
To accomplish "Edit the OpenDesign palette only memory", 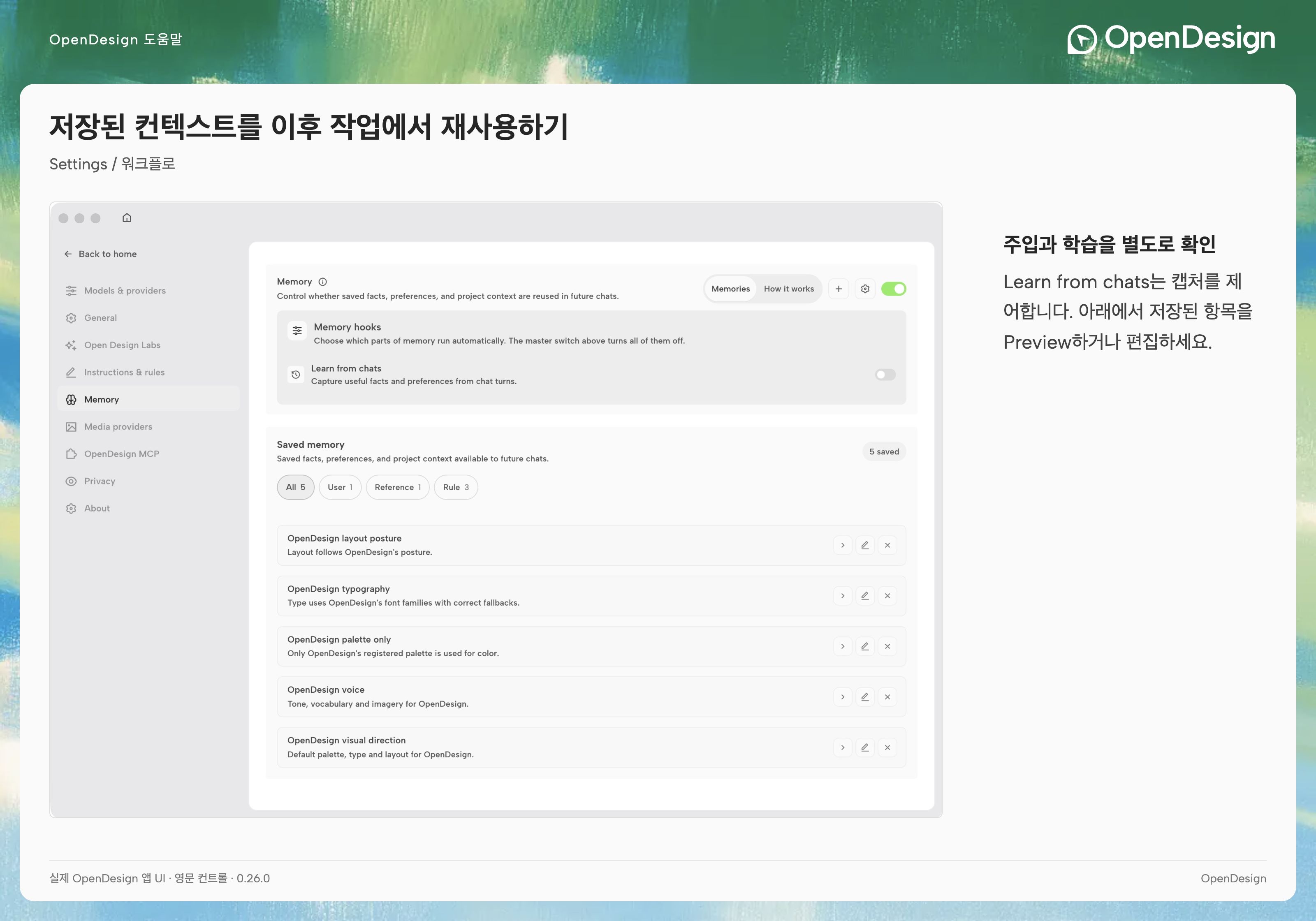I will (865, 646).
